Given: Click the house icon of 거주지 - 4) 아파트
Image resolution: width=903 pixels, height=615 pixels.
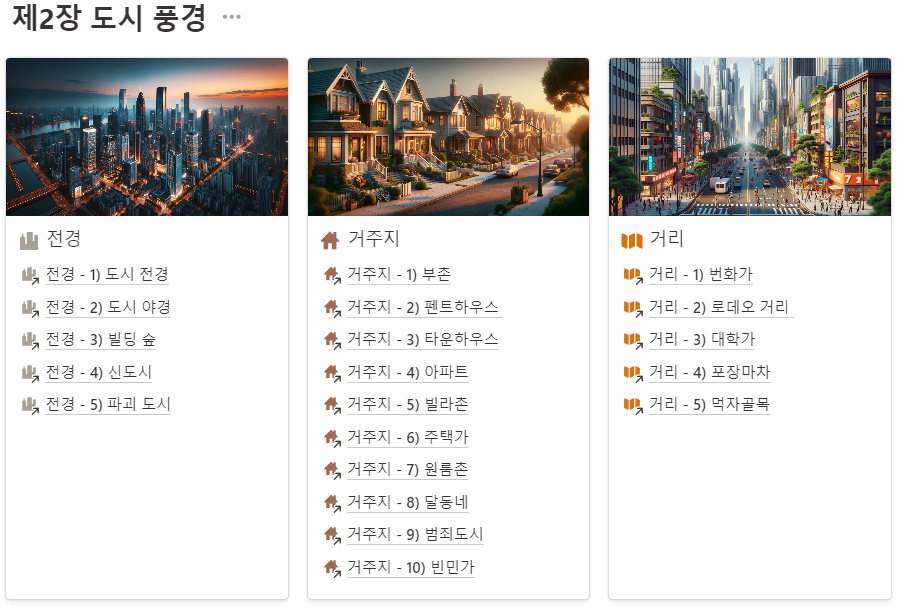Looking at the screenshot, I should coord(332,373).
